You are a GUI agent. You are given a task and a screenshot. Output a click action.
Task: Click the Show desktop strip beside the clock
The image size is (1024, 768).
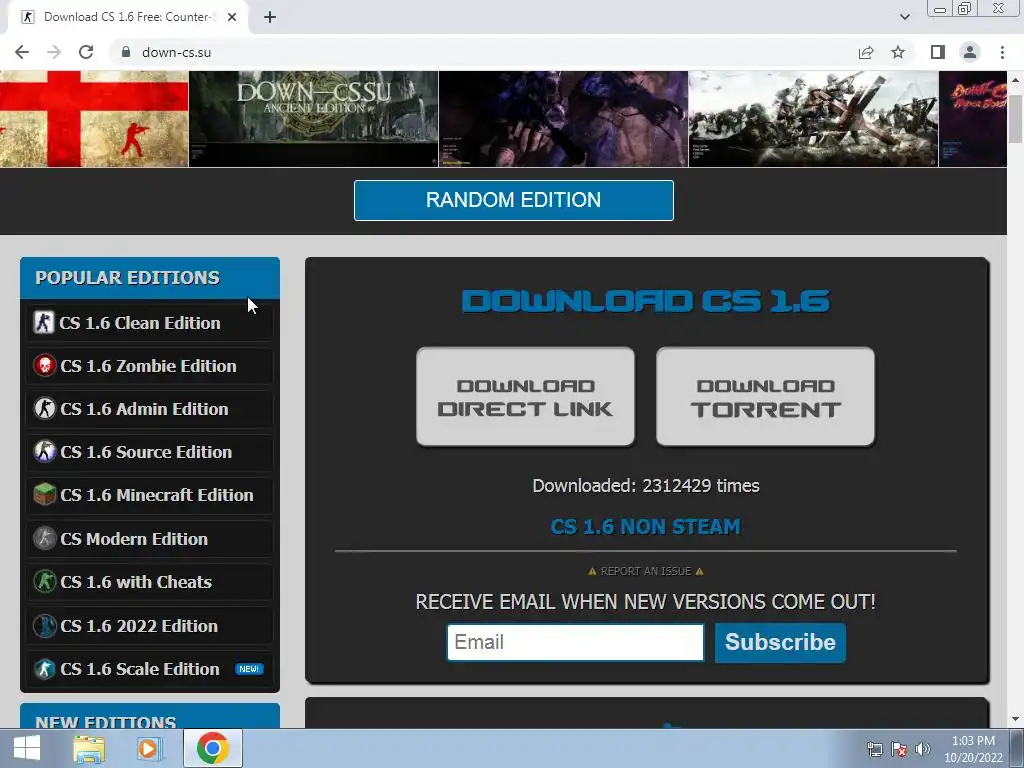(1017, 748)
